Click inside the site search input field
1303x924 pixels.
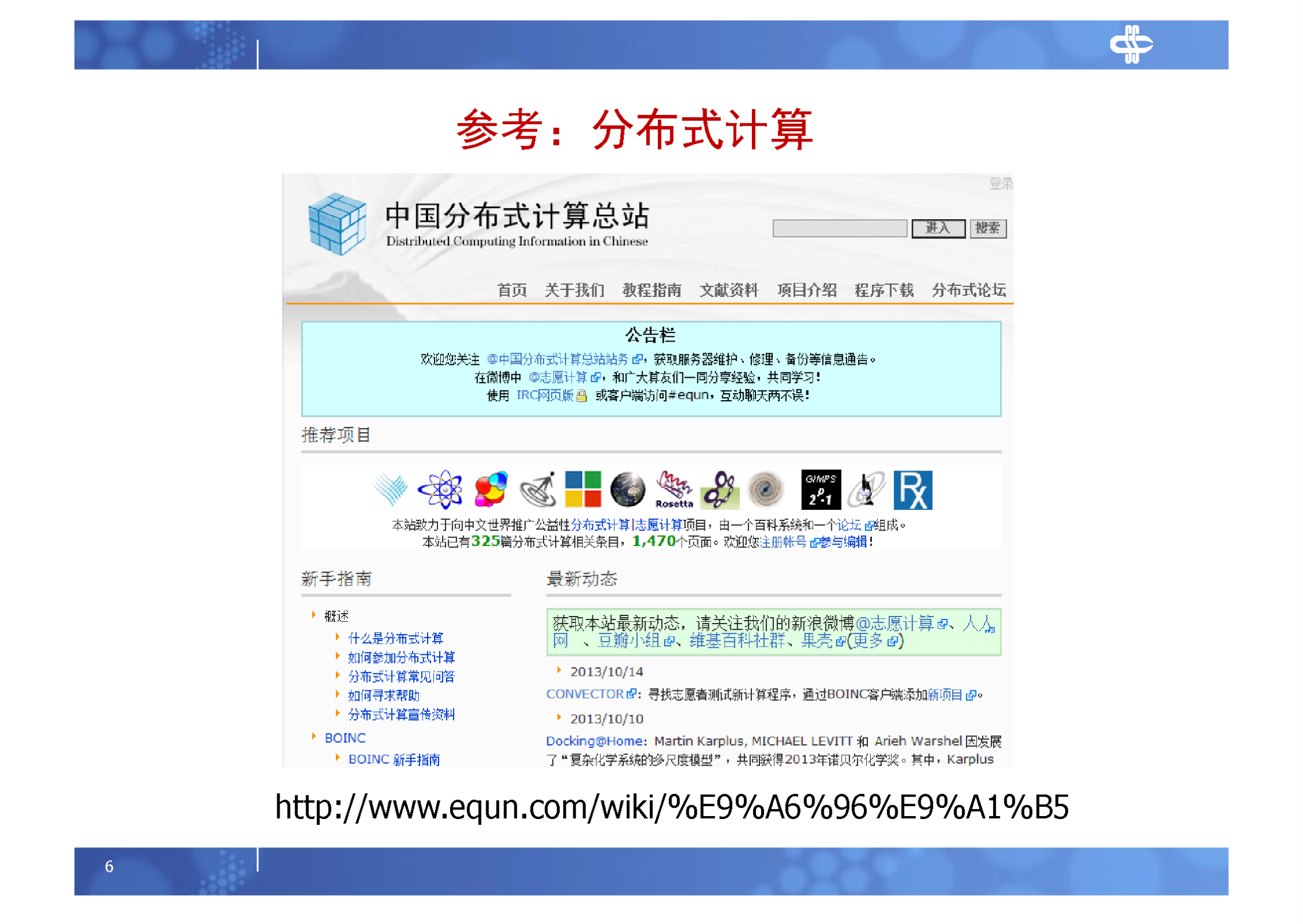840,229
